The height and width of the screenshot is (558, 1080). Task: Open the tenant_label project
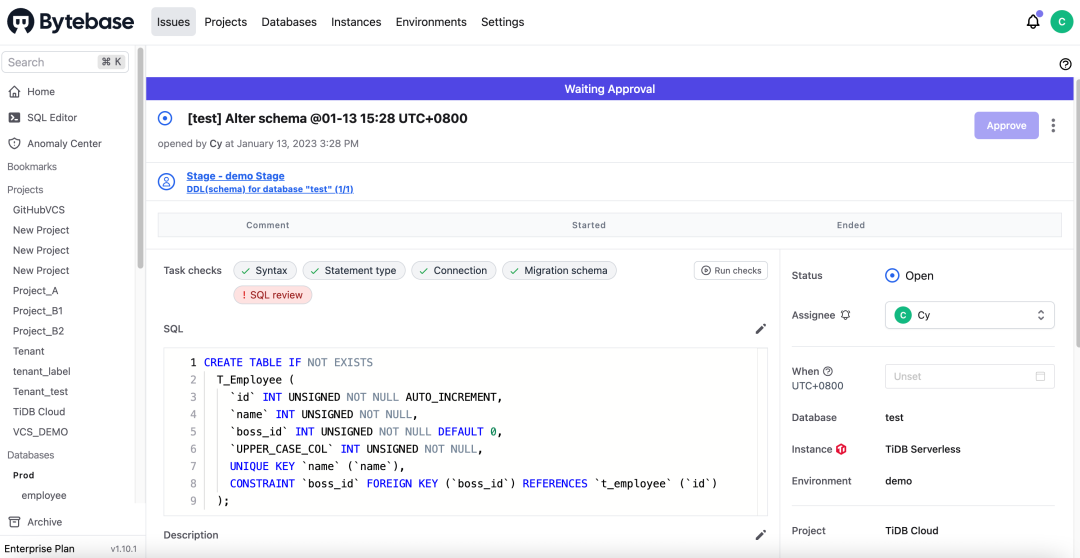[x=41, y=371]
